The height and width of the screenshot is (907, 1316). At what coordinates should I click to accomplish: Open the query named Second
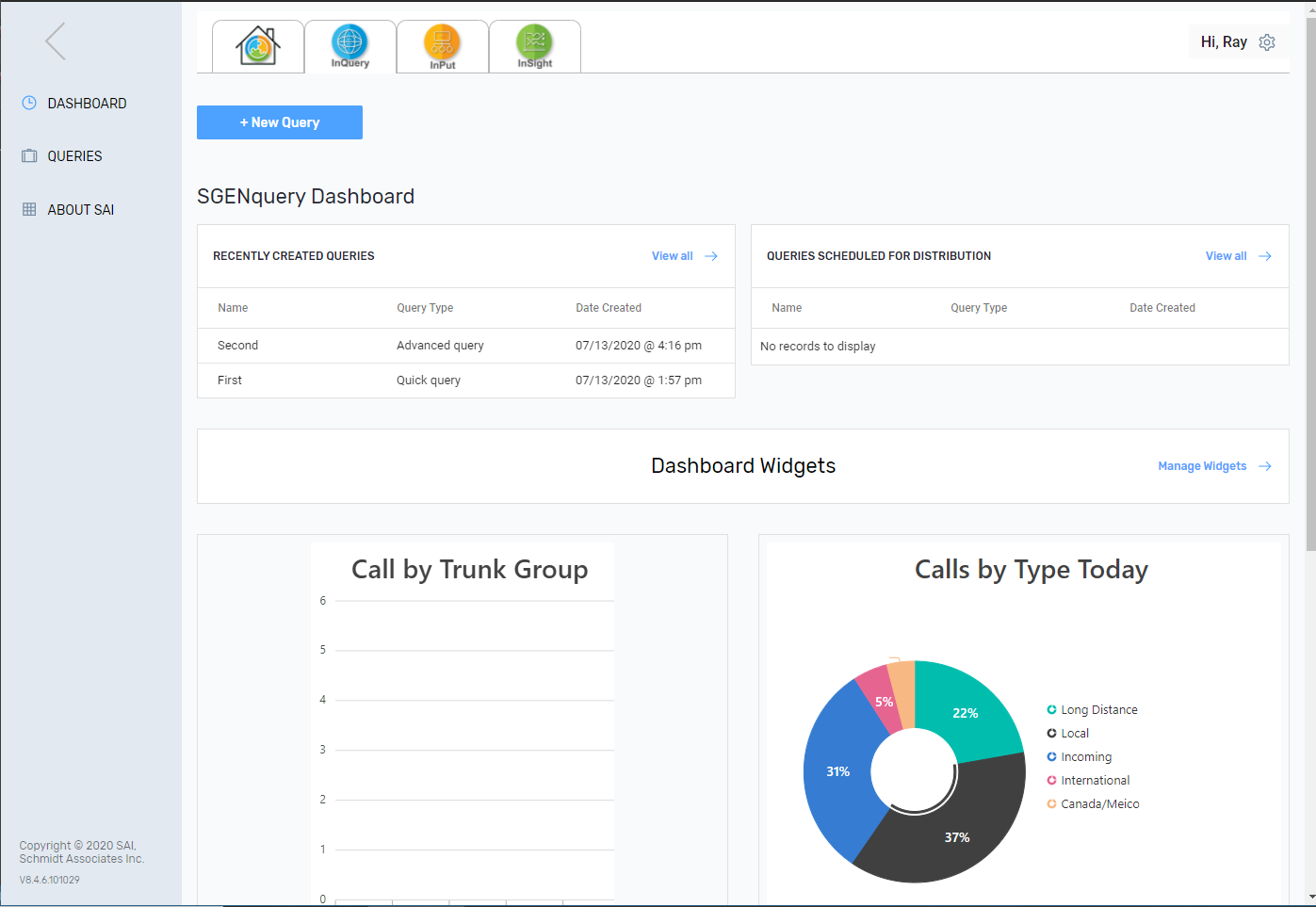point(237,346)
